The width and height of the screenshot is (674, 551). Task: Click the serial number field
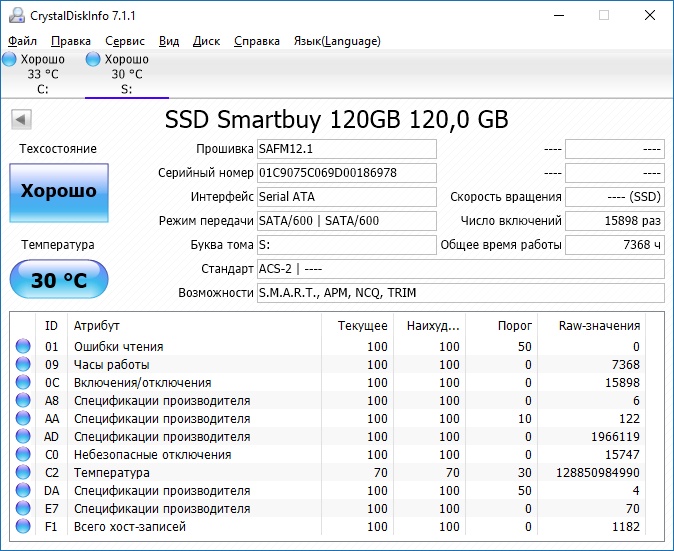pos(346,173)
